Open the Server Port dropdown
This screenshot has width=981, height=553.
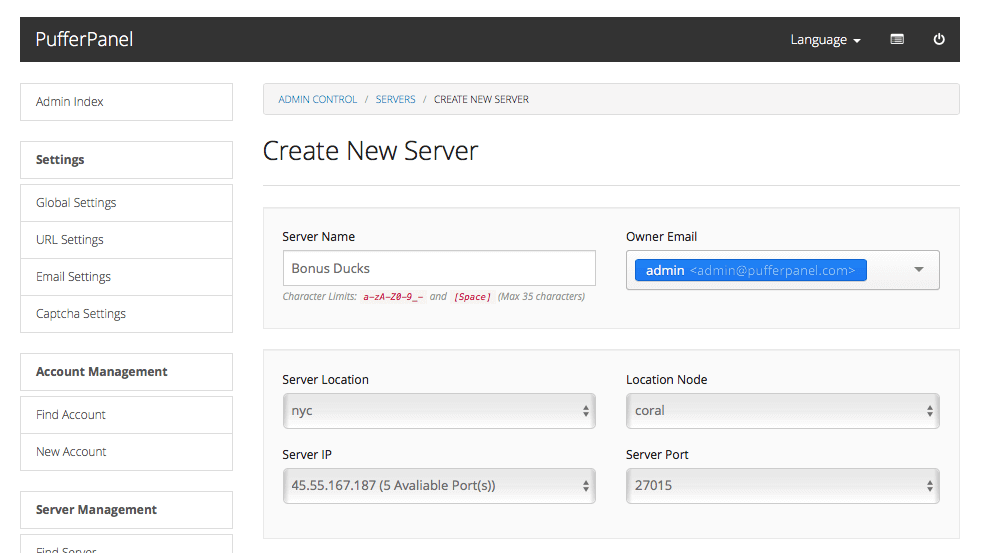coord(782,486)
